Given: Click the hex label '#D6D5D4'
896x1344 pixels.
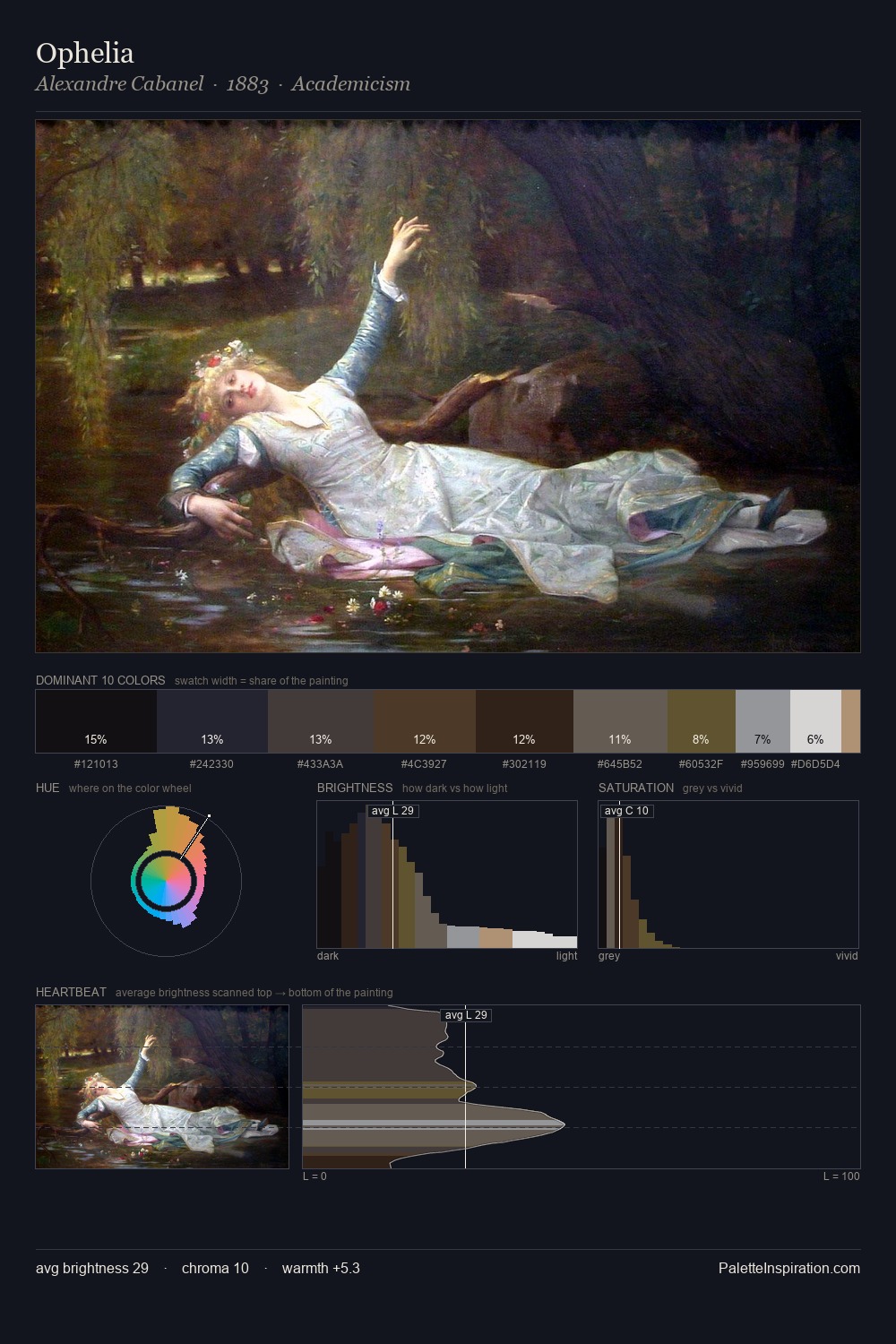Looking at the screenshot, I should click(815, 764).
